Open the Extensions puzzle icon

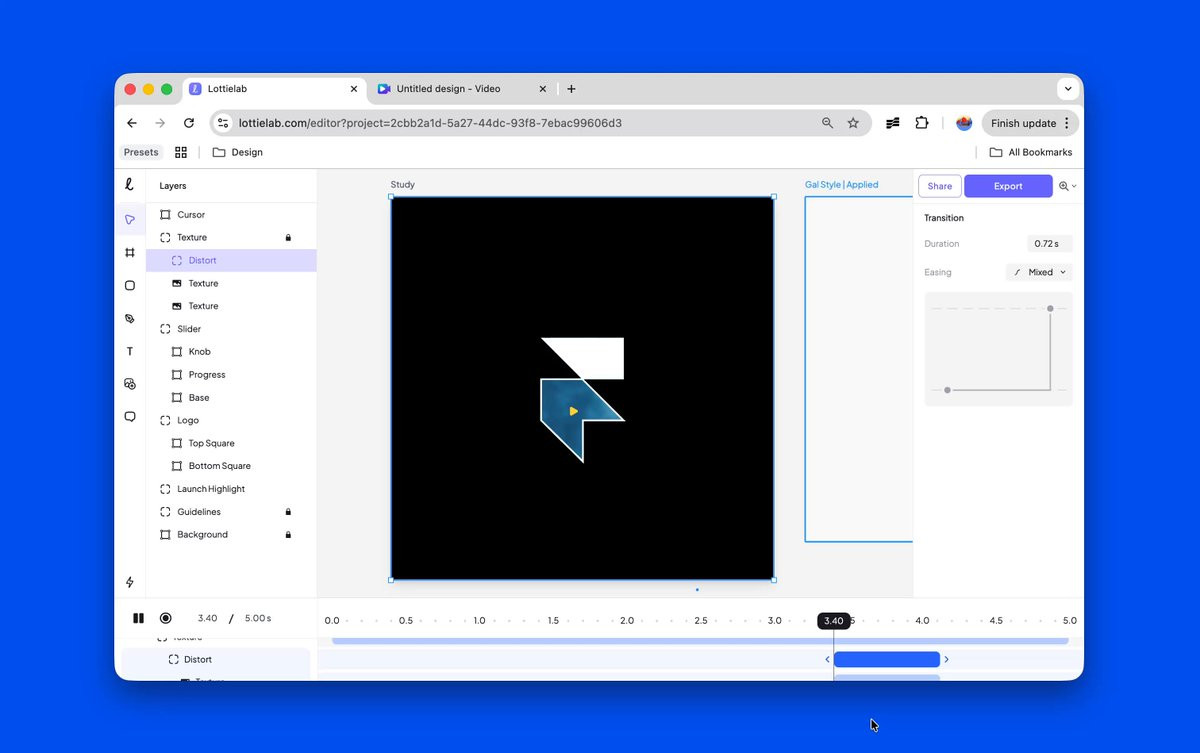922,123
